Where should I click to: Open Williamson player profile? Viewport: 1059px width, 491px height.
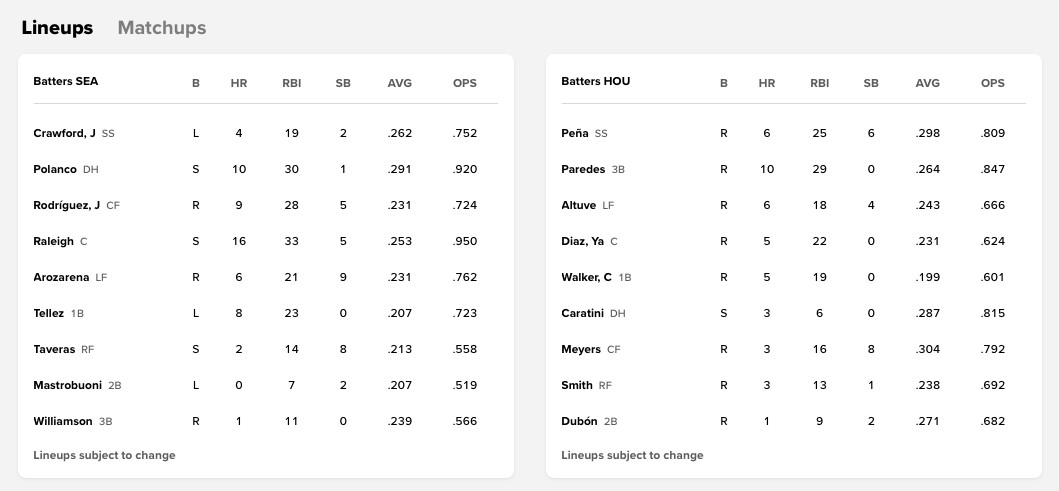[63, 421]
